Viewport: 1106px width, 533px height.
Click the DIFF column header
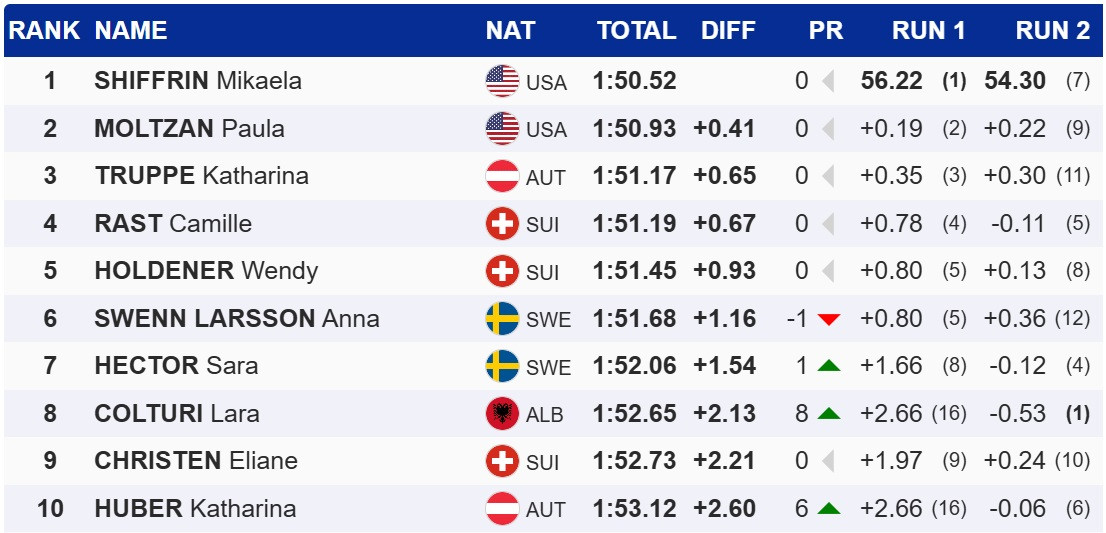pos(728,31)
